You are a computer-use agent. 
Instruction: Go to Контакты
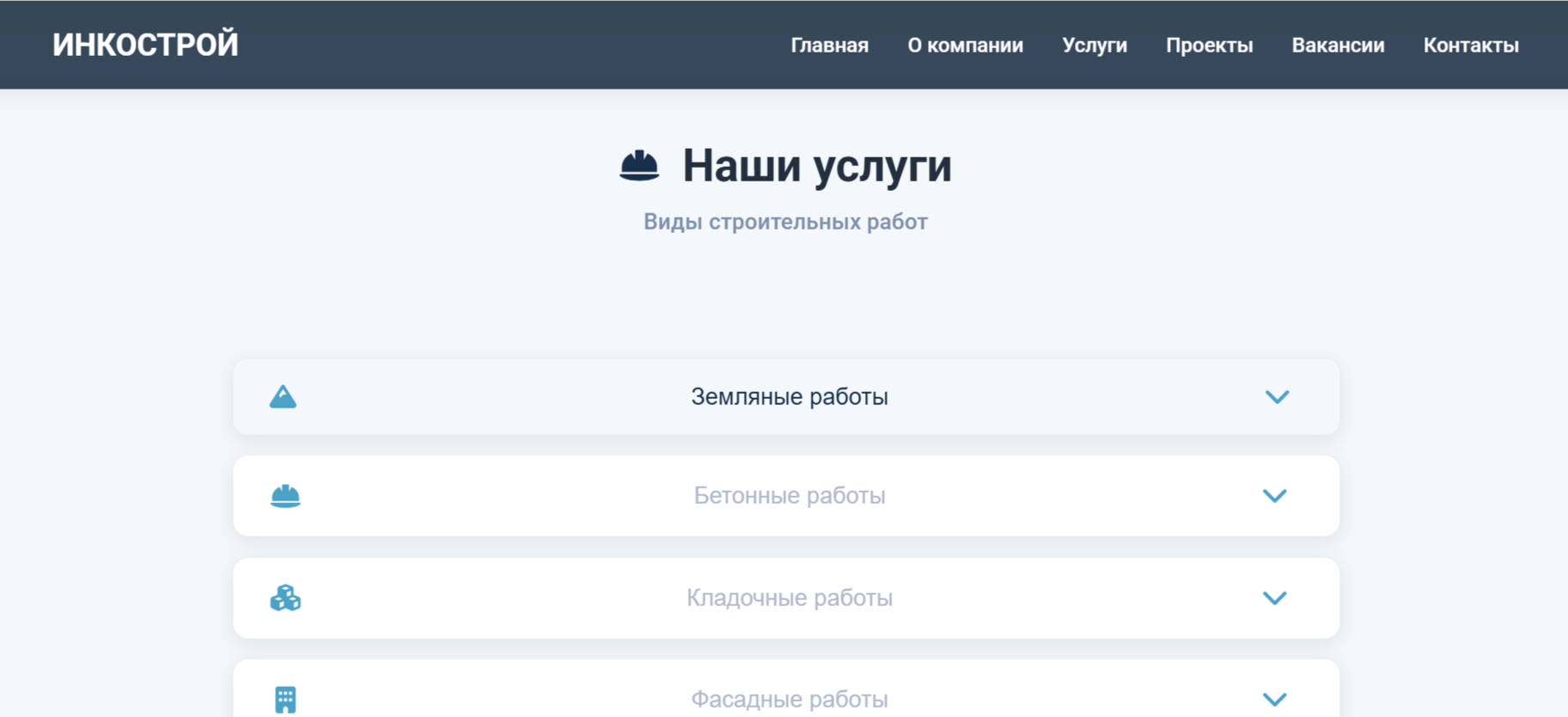(1471, 46)
